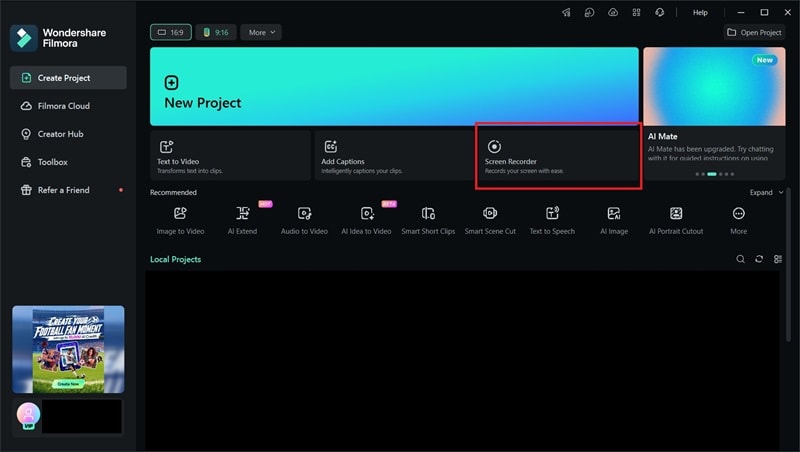Open Audio to Video feature
This screenshot has height=452, width=800.
click(304, 220)
